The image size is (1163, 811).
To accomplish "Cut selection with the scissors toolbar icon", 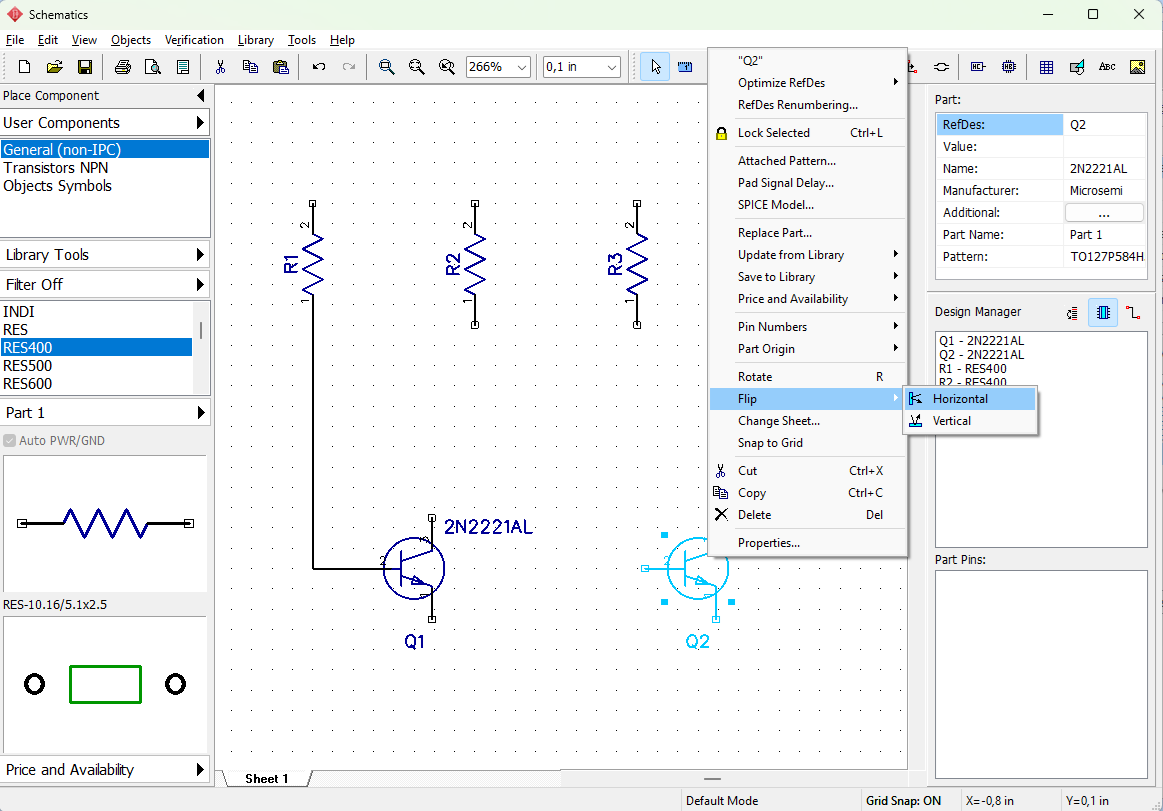I will (220, 67).
